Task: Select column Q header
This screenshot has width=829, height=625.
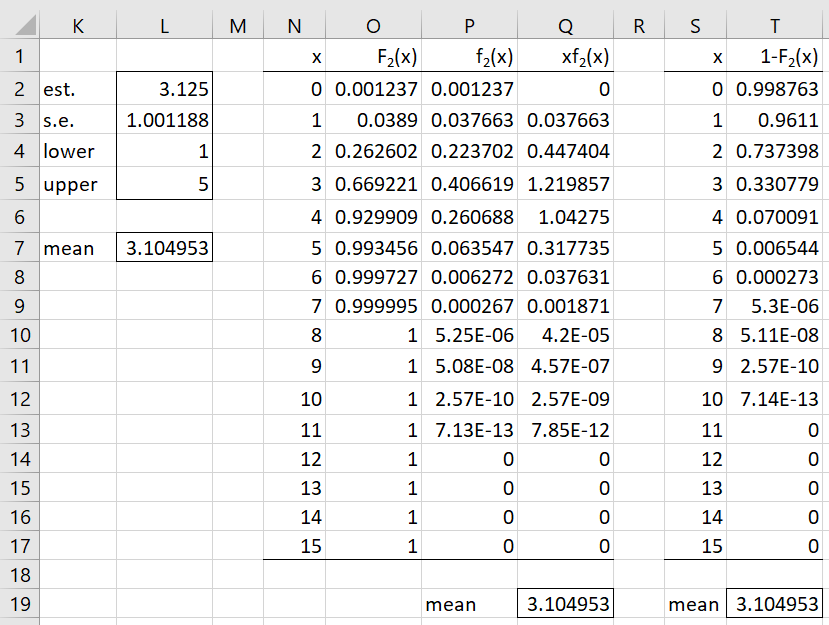Action: coord(565,25)
